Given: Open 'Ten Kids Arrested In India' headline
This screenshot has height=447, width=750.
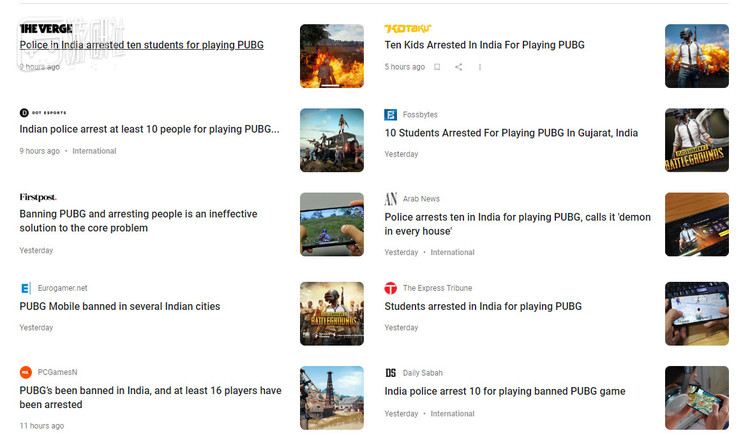Looking at the screenshot, I should click(x=484, y=45).
